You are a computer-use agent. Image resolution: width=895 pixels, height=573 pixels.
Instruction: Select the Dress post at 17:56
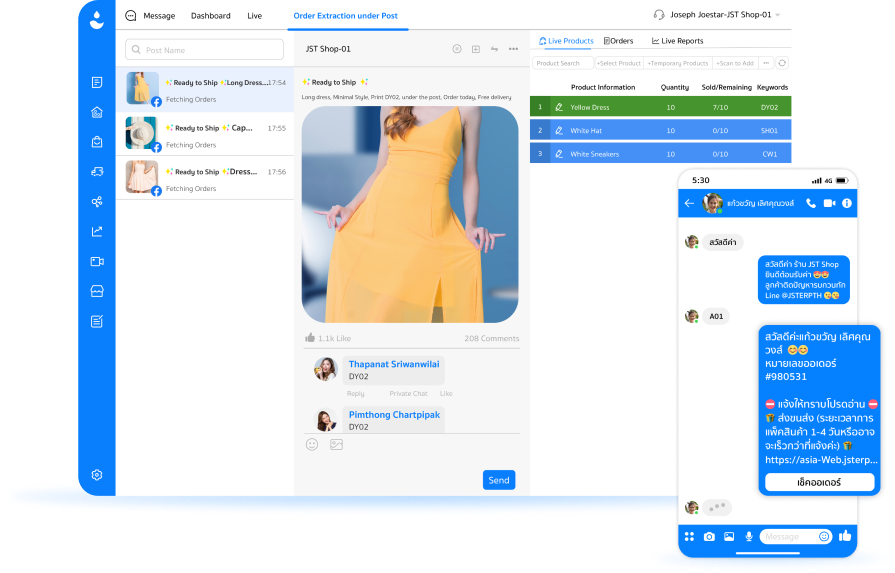[x=205, y=177]
